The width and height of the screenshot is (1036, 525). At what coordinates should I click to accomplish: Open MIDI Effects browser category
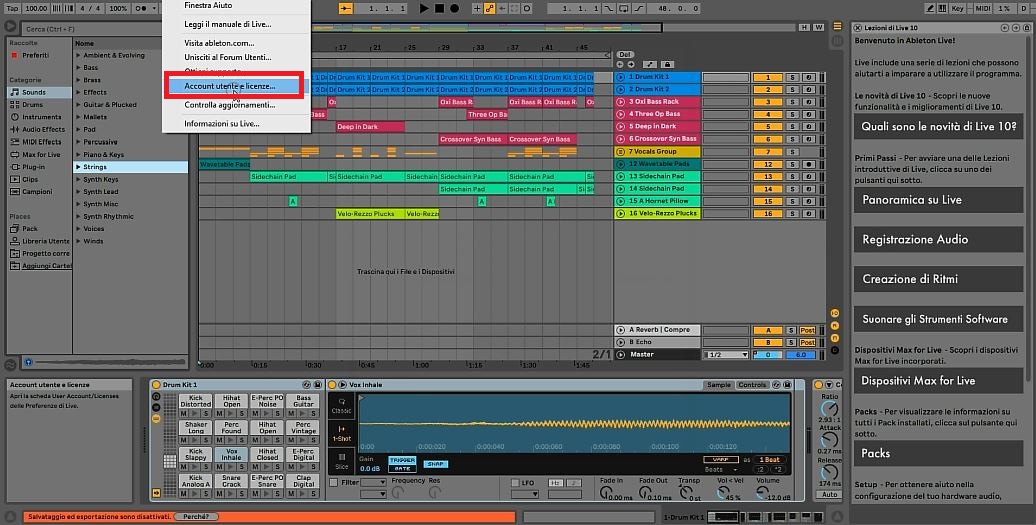pos(41,142)
